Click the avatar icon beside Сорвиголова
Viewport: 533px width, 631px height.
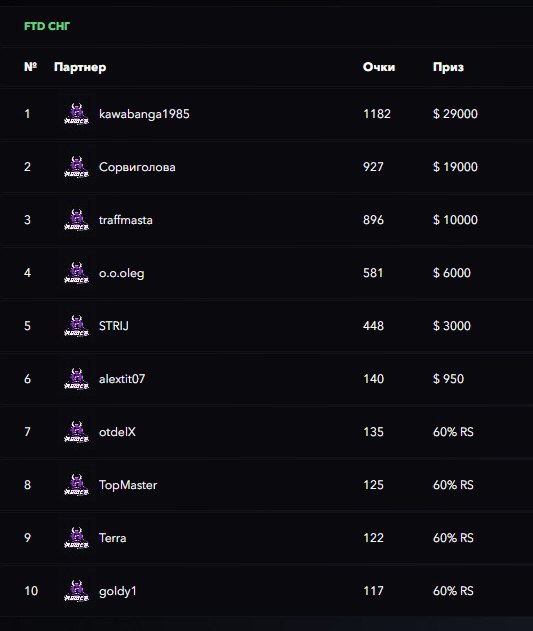[x=76, y=167]
